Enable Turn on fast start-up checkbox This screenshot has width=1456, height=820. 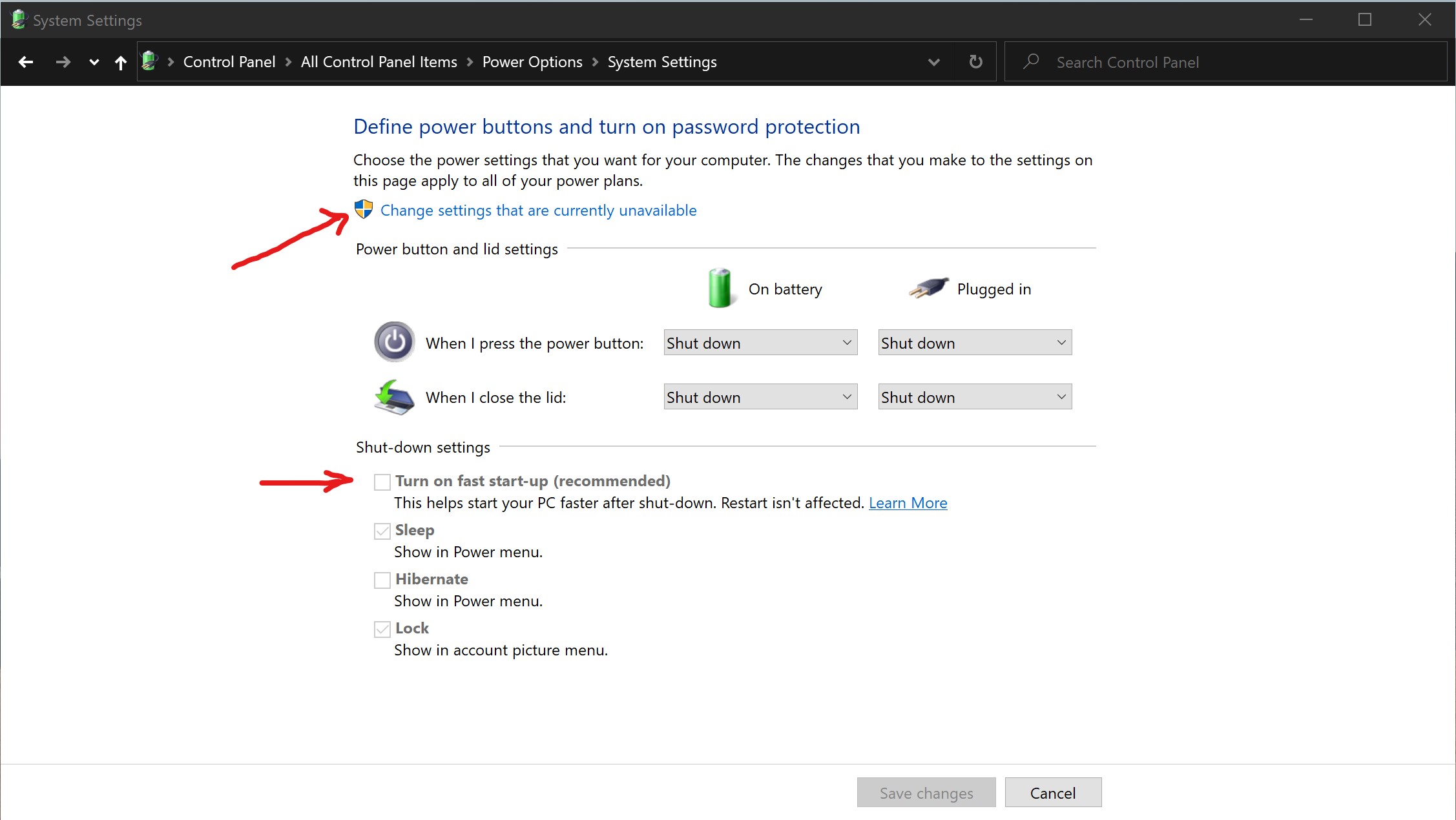(382, 482)
